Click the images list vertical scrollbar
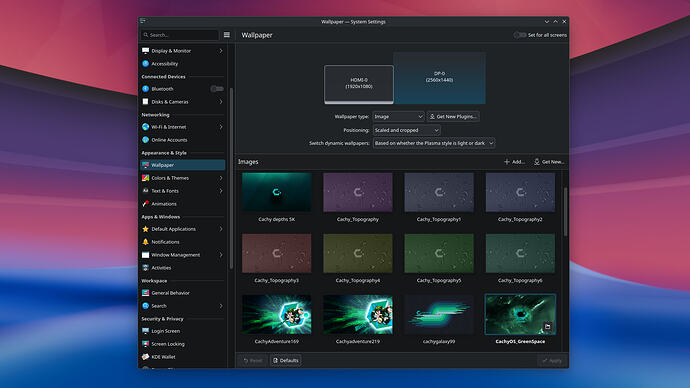Screen dimensions: 690x388 pos(565,211)
